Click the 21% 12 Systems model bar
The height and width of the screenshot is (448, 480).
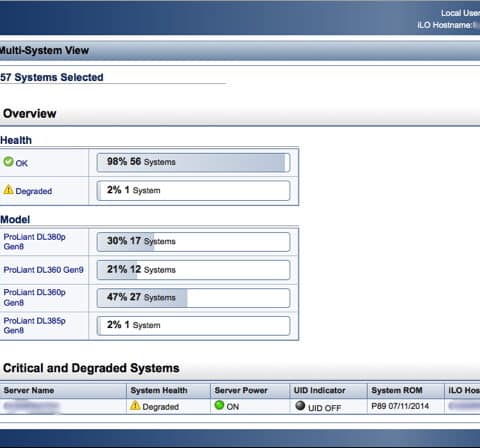point(193,270)
